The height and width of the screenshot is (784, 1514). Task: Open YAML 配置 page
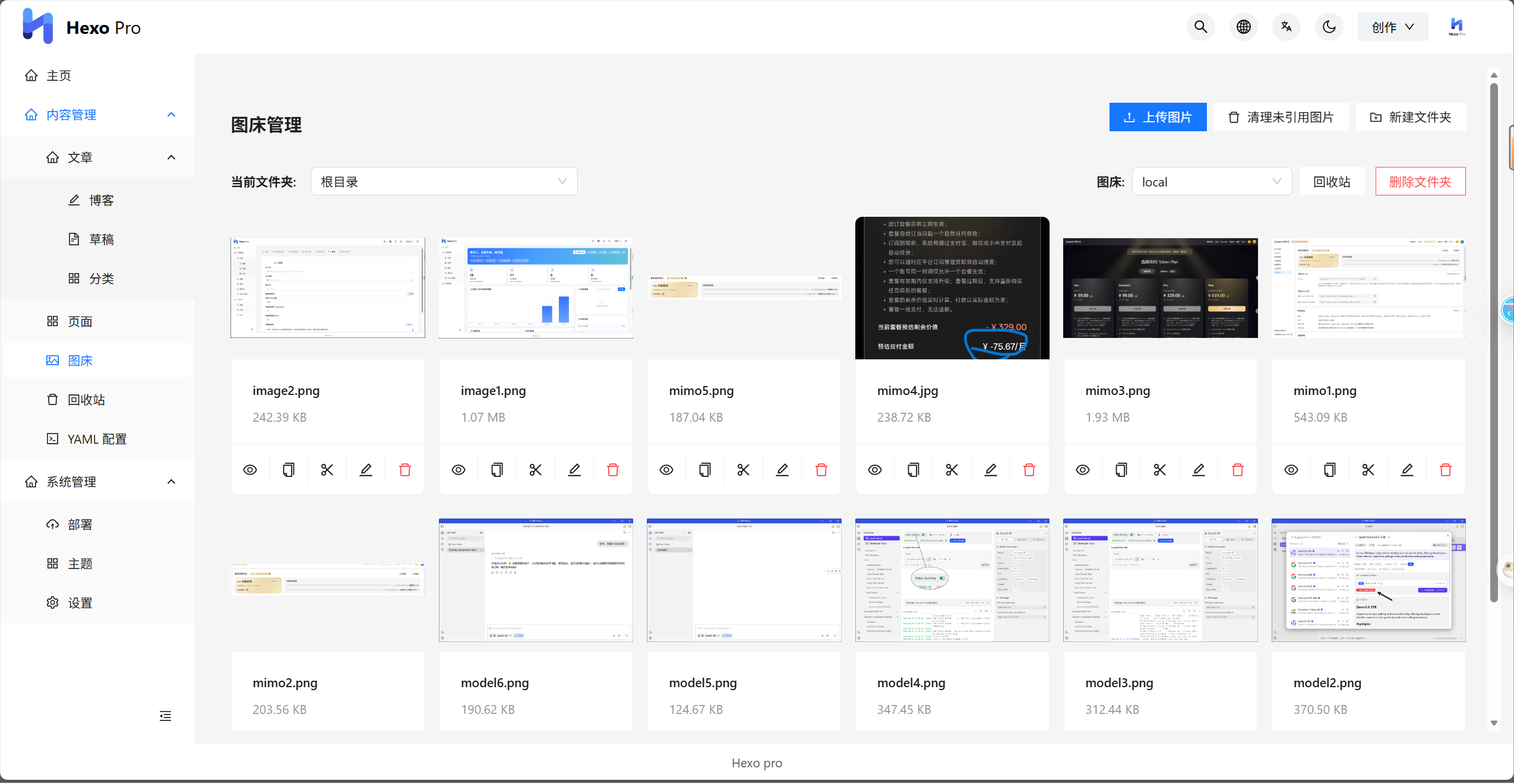coord(97,439)
